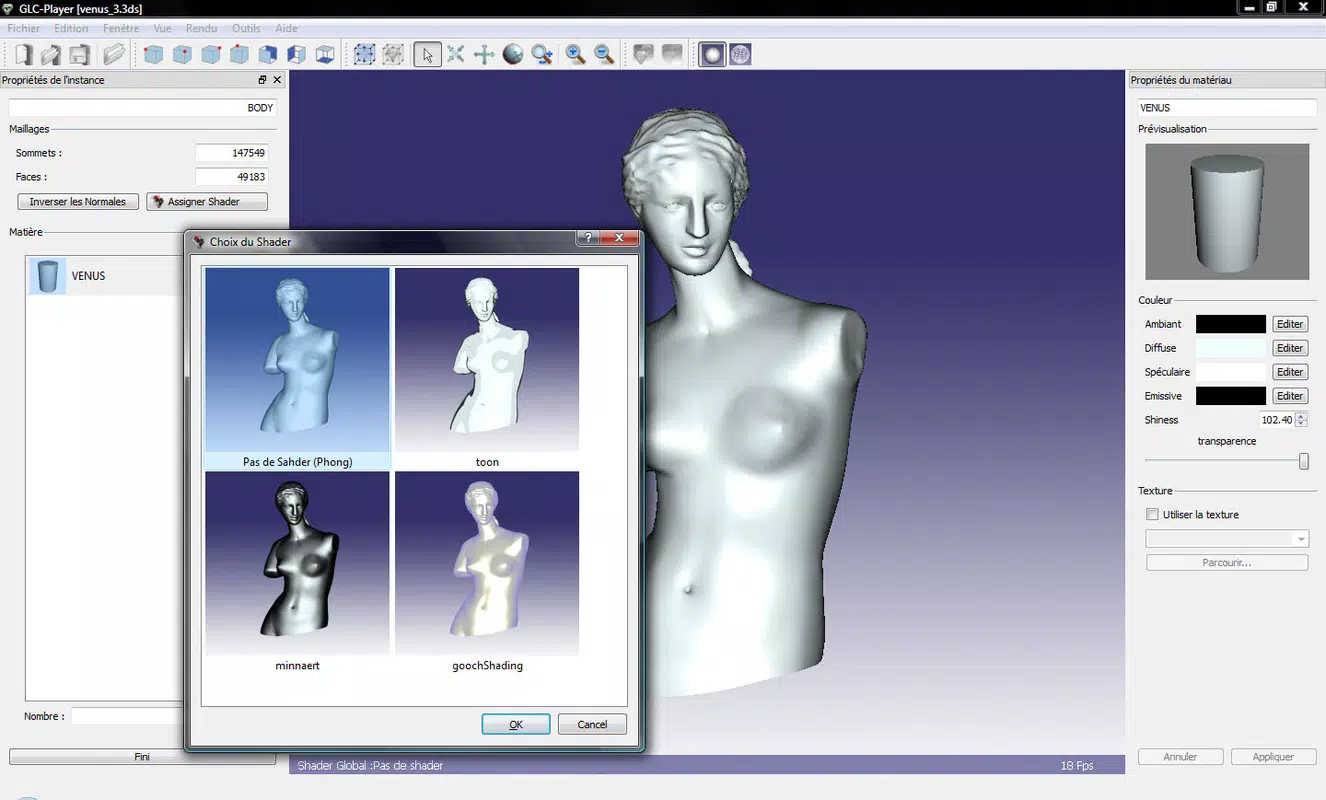Confirm shader choice with OK button
The image size is (1326, 800).
516,724
